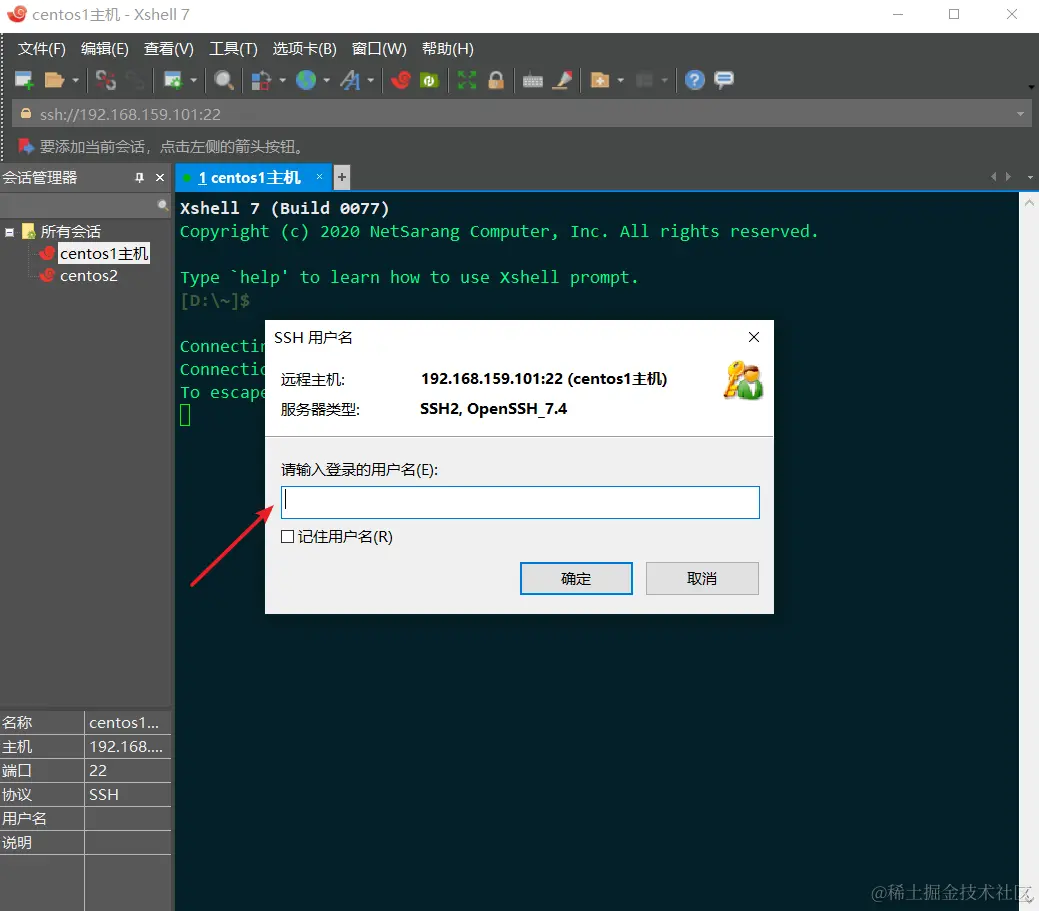Open the 窗口(W) menu
1039x911 pixels.
coord(379,49)
